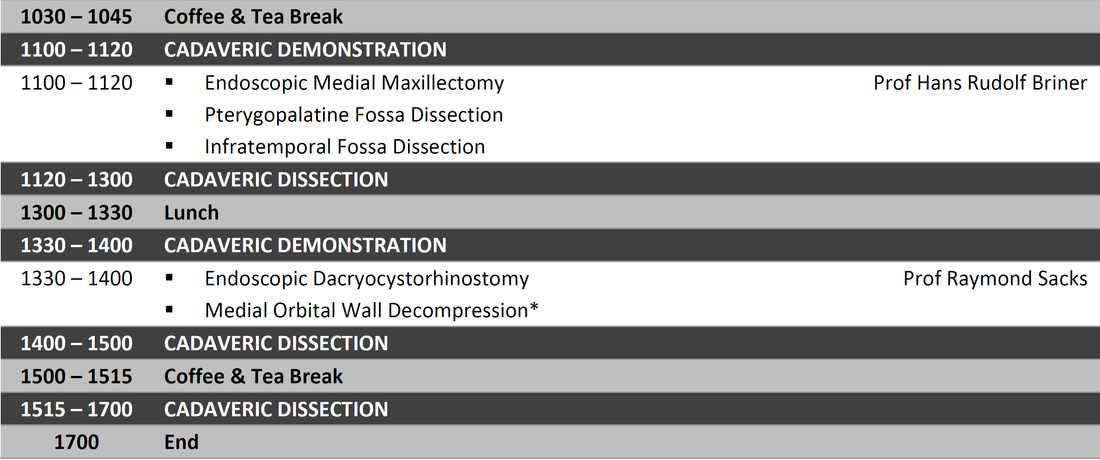Click the Lunch row
Viewport: 1100px width, 460px height.
[x=550, y=212]
